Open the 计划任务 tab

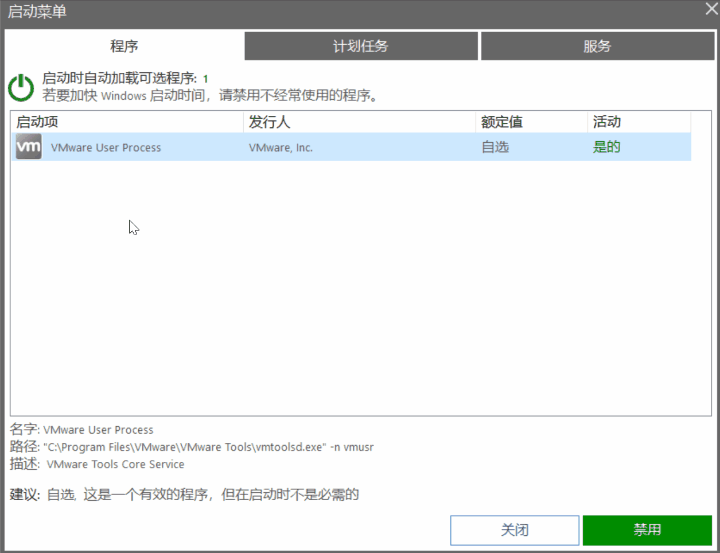click(x=361, y=46)
